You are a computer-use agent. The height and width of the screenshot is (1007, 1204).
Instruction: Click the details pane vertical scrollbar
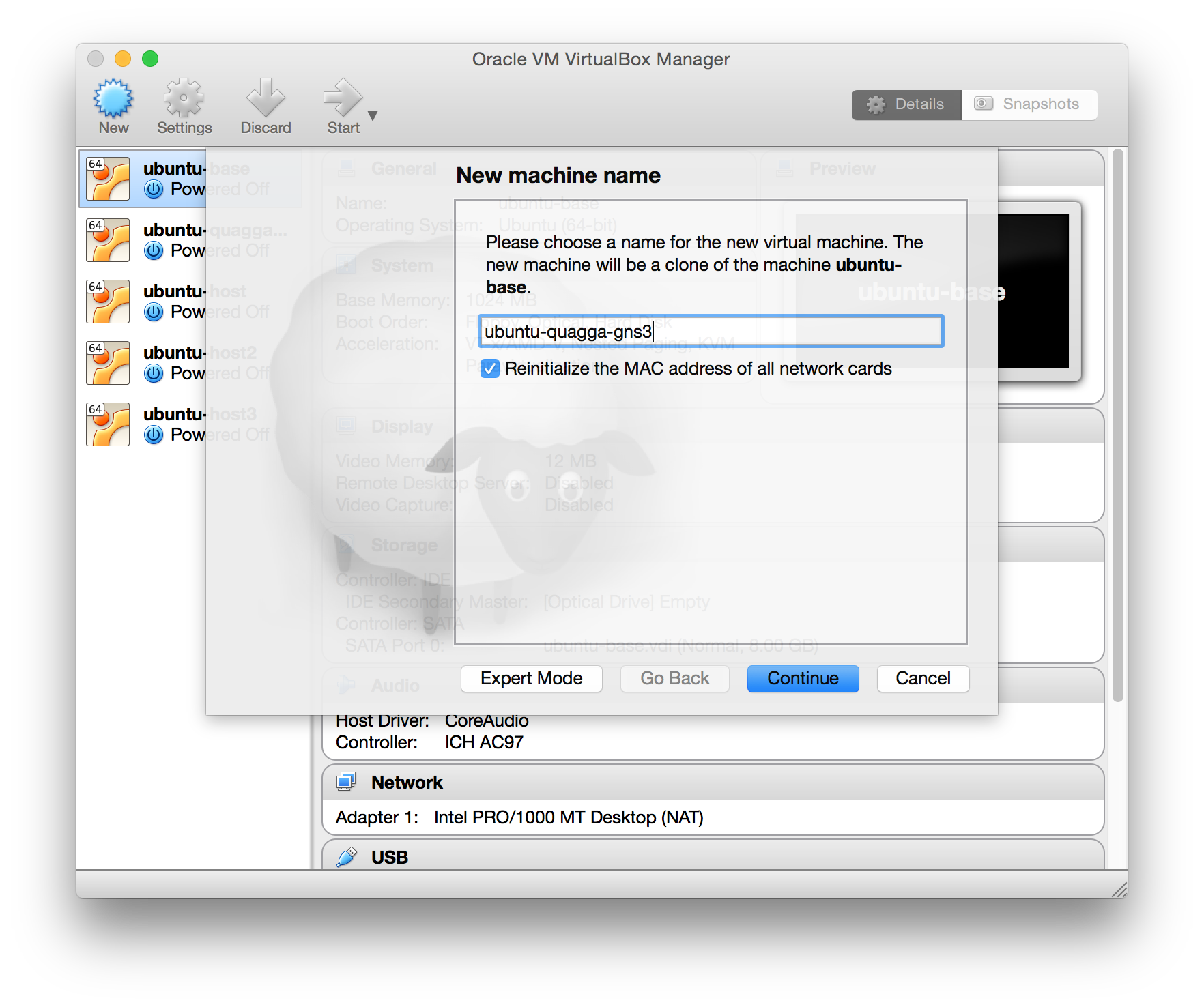[1117, 423]
